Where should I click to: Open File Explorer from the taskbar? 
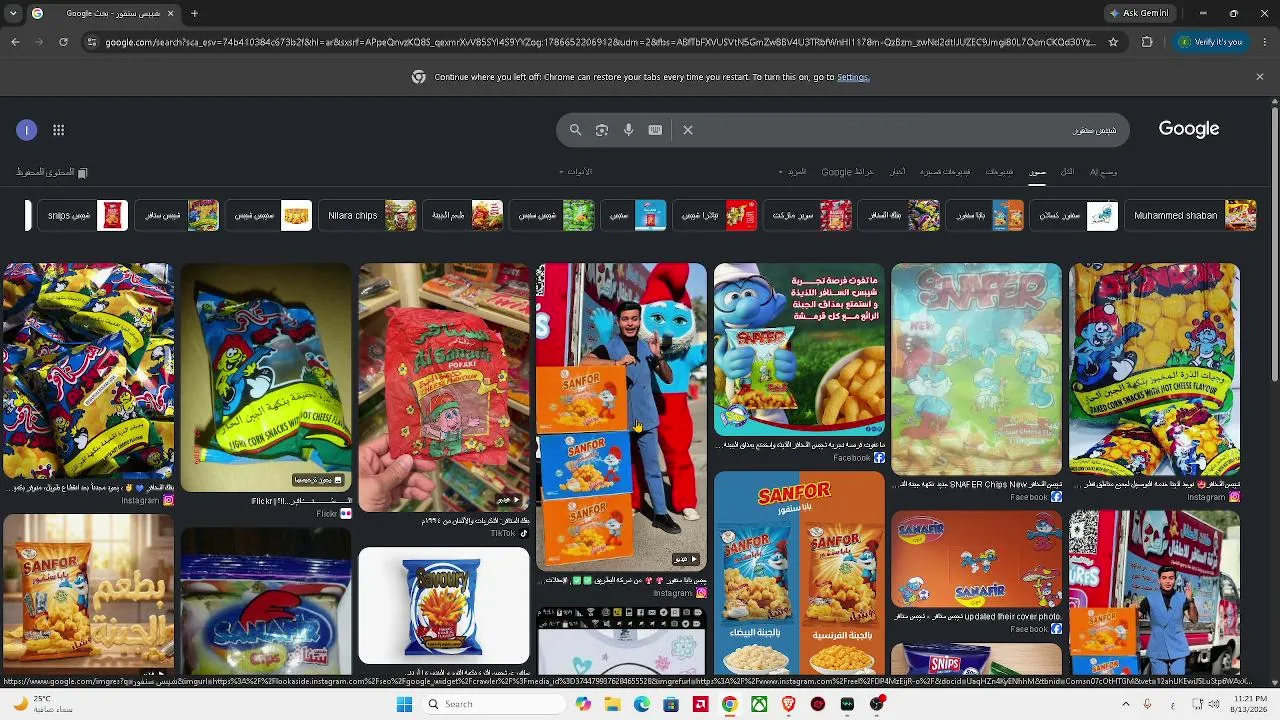pyautogui.click(x=613, y=704)
